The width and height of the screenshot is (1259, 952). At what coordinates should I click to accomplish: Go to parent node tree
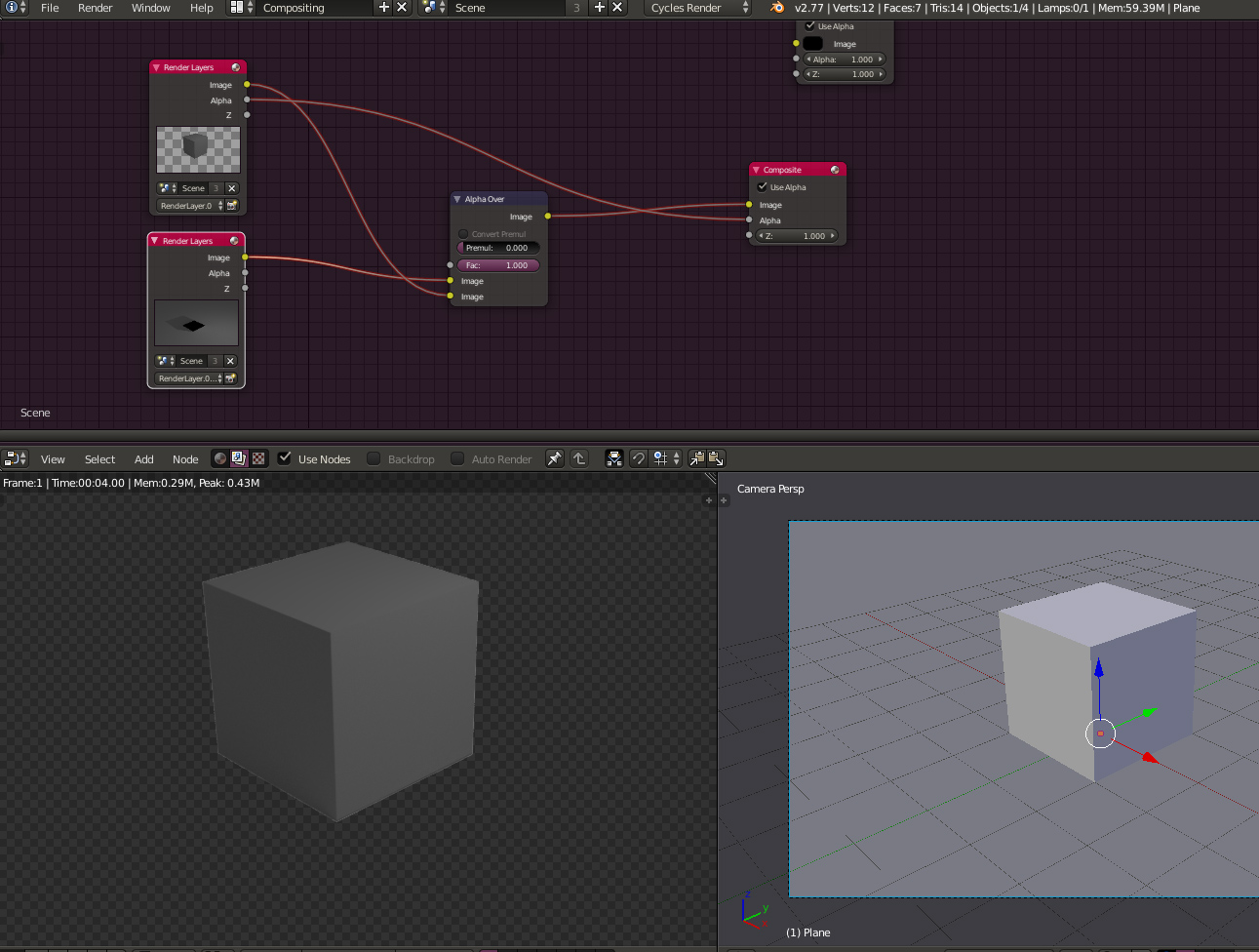[x=579, y=458]
